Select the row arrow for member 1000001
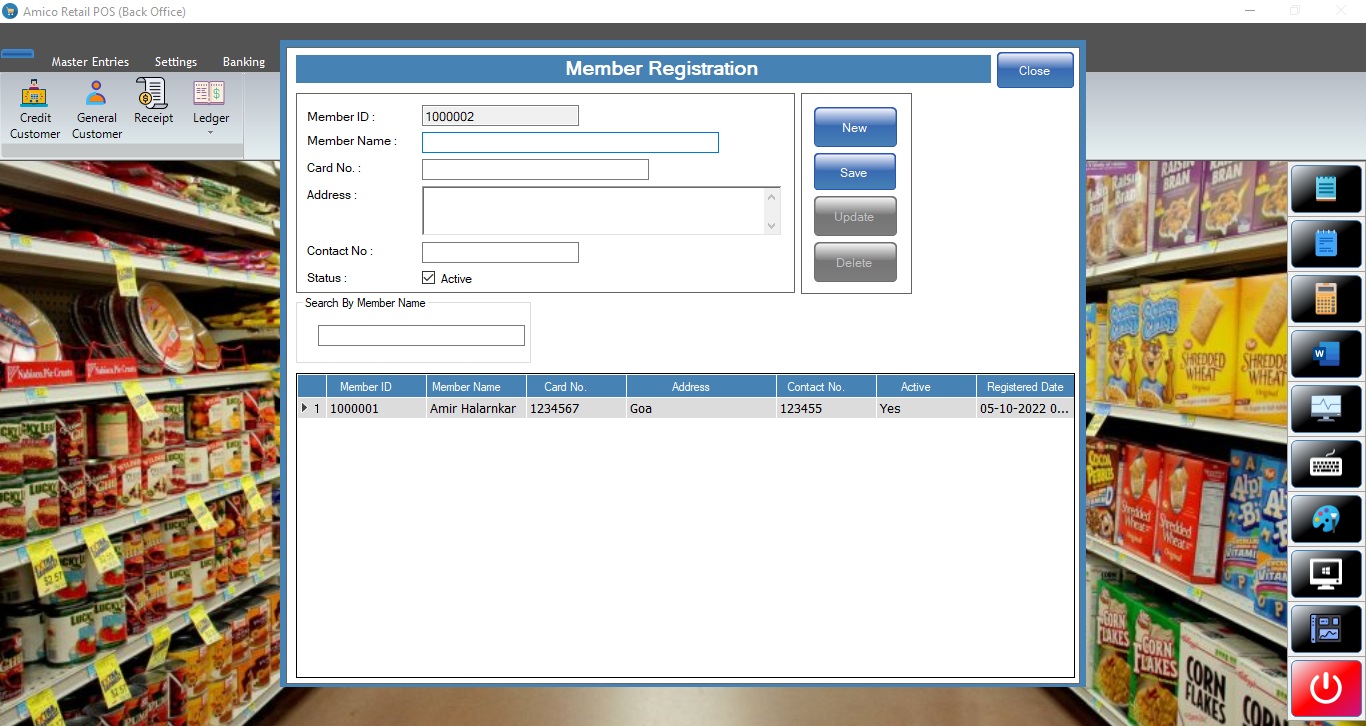 click(305, 408)
